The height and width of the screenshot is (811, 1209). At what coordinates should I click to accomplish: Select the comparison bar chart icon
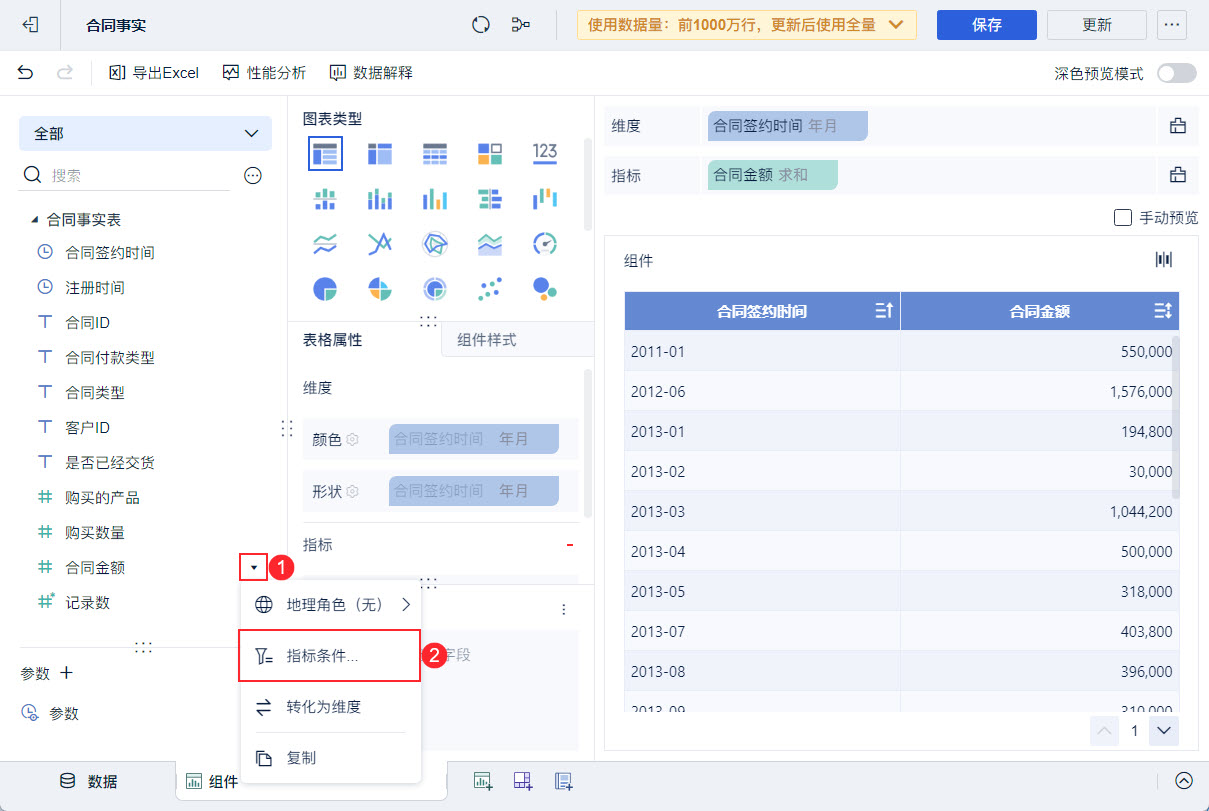(x=489, y=198)
